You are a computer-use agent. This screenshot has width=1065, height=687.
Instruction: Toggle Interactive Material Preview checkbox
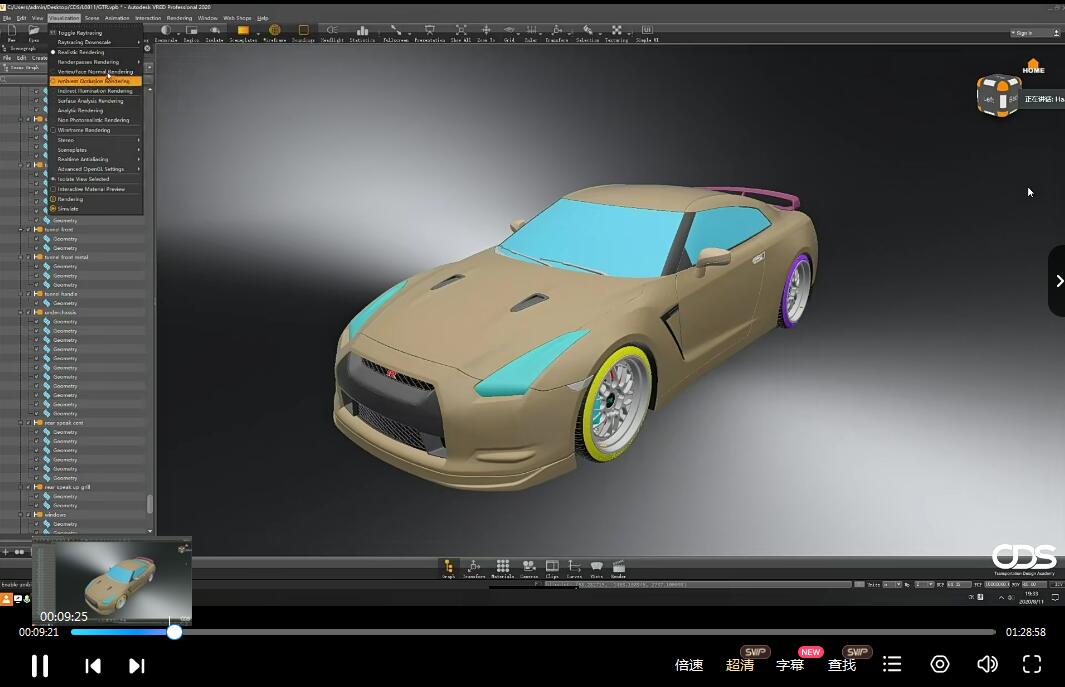[53, 189]
